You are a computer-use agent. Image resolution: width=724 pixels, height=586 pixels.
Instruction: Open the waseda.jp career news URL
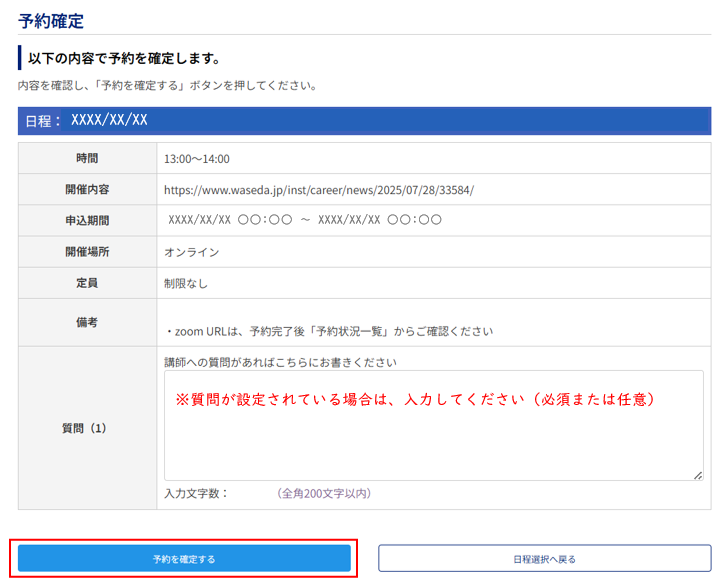pos(319,190)
